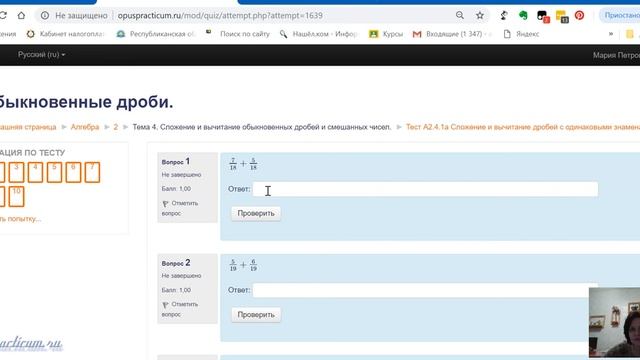Open the 'Мария Петро' user menu
This screenshot has height=360, width=640.
pos(616,55)
